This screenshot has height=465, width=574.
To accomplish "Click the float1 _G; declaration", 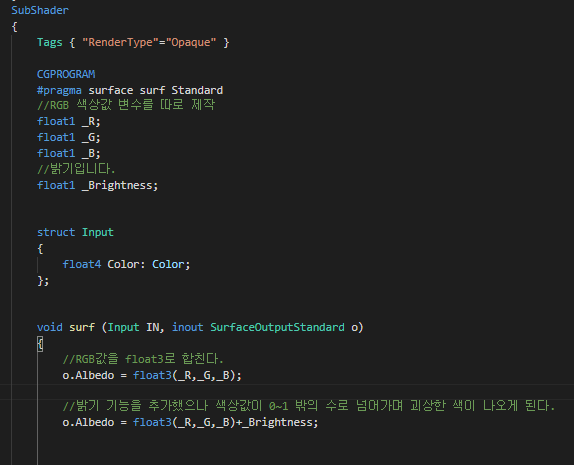I will tap(68, 137).
